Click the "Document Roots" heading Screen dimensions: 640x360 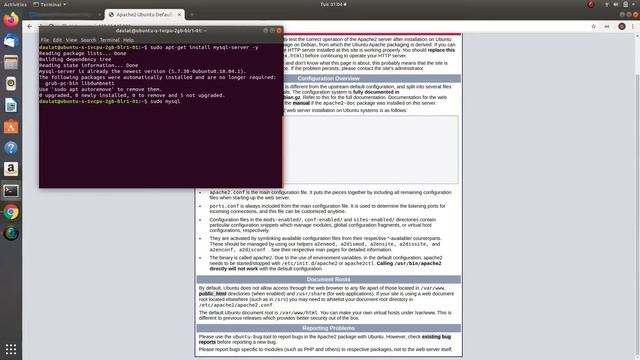[x=329, y=280]
